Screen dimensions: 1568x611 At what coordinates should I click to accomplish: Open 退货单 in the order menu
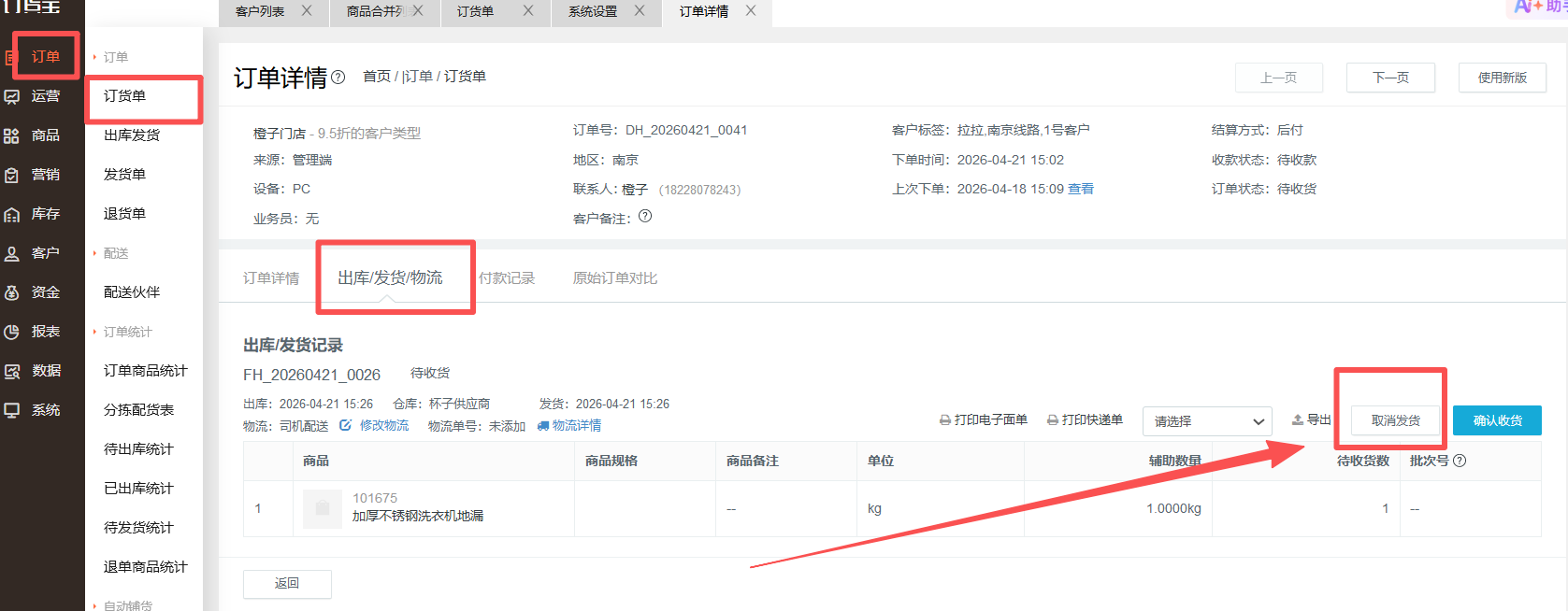click(x=124, y=214)
